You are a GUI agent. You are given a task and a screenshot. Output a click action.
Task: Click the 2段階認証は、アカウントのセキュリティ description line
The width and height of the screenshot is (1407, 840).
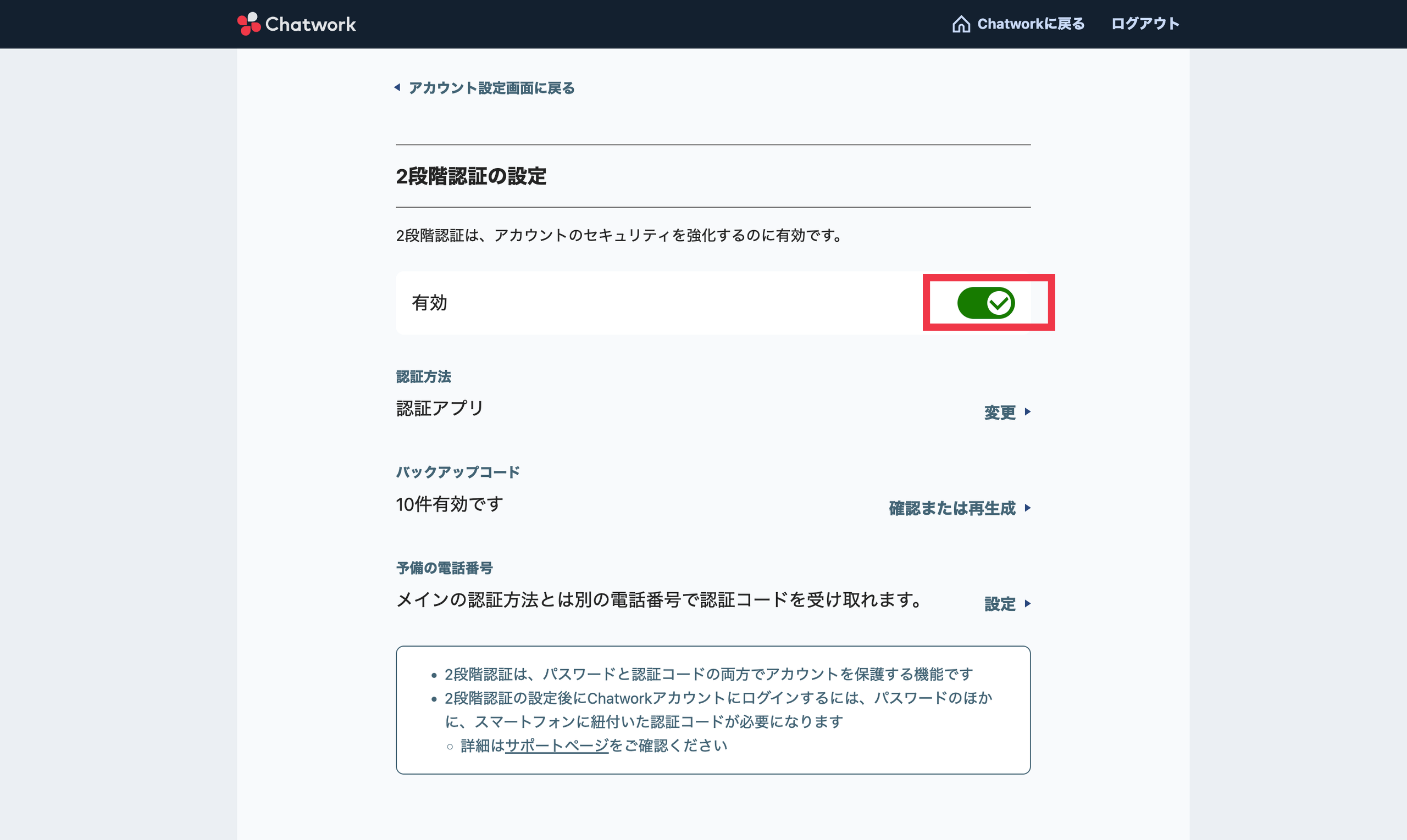pyautogui.click(x=621, y=236)
